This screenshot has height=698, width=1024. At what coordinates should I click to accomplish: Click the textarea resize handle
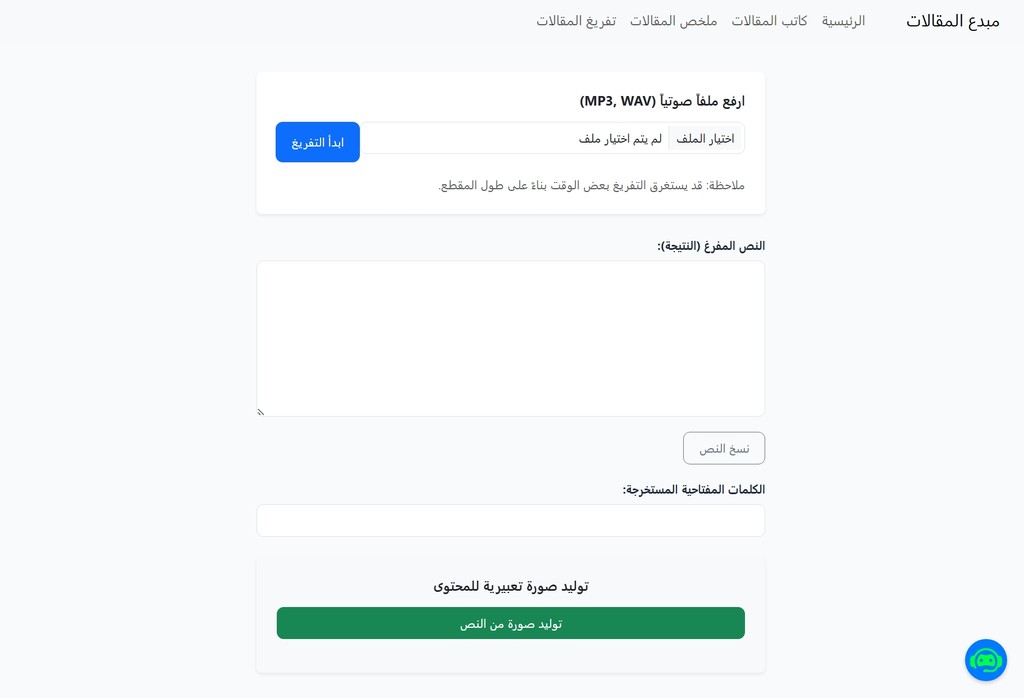[x=261, y=411]
